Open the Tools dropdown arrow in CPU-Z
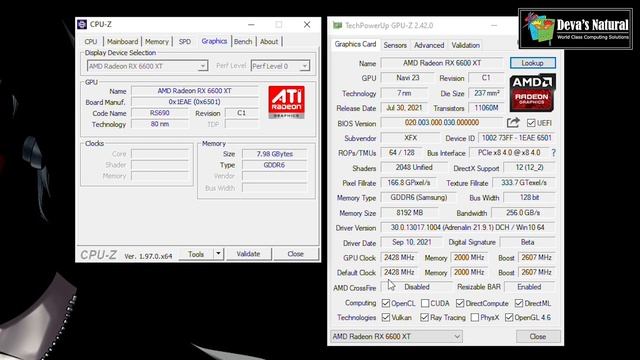This screenshot has height=360, width=640. [218, 254]
